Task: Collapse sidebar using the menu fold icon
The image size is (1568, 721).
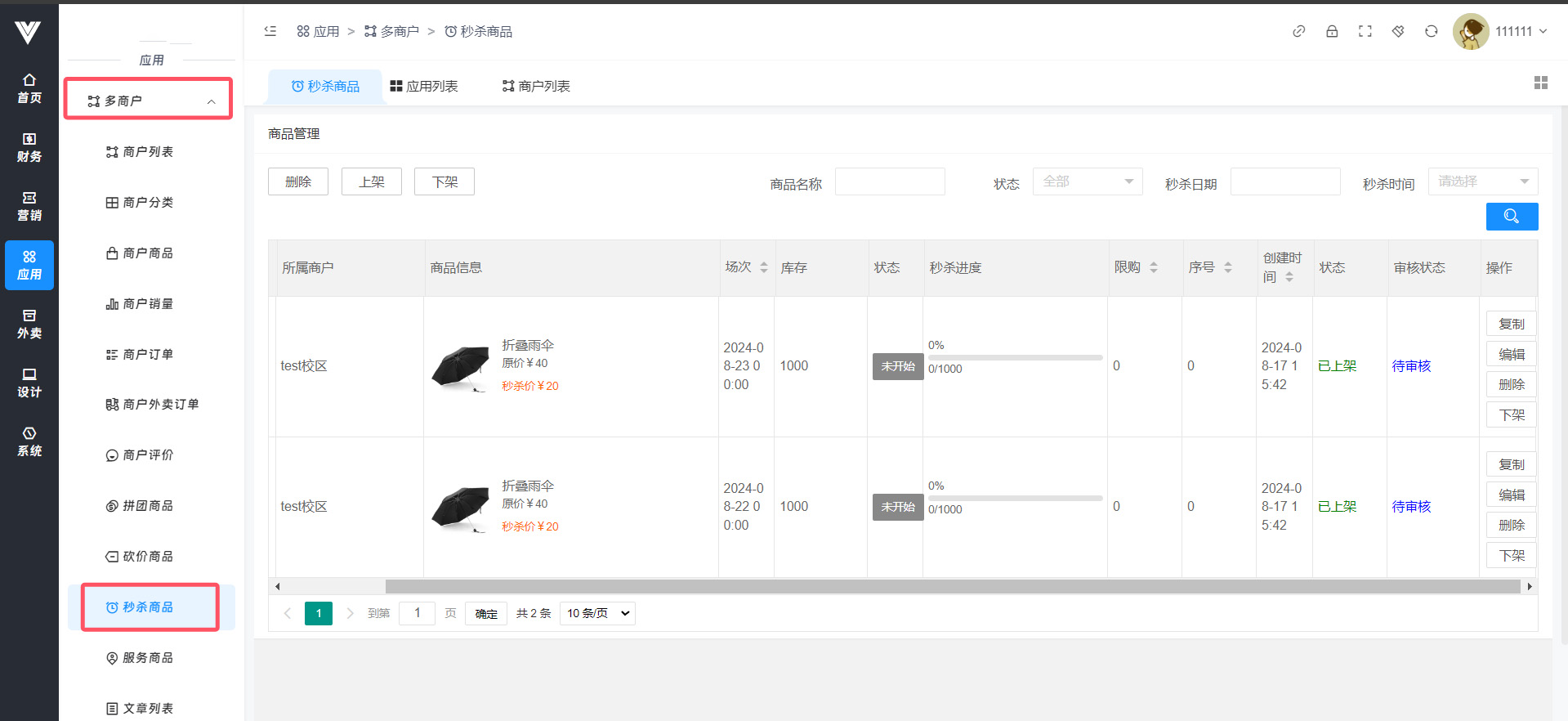Action: [270, 31]
